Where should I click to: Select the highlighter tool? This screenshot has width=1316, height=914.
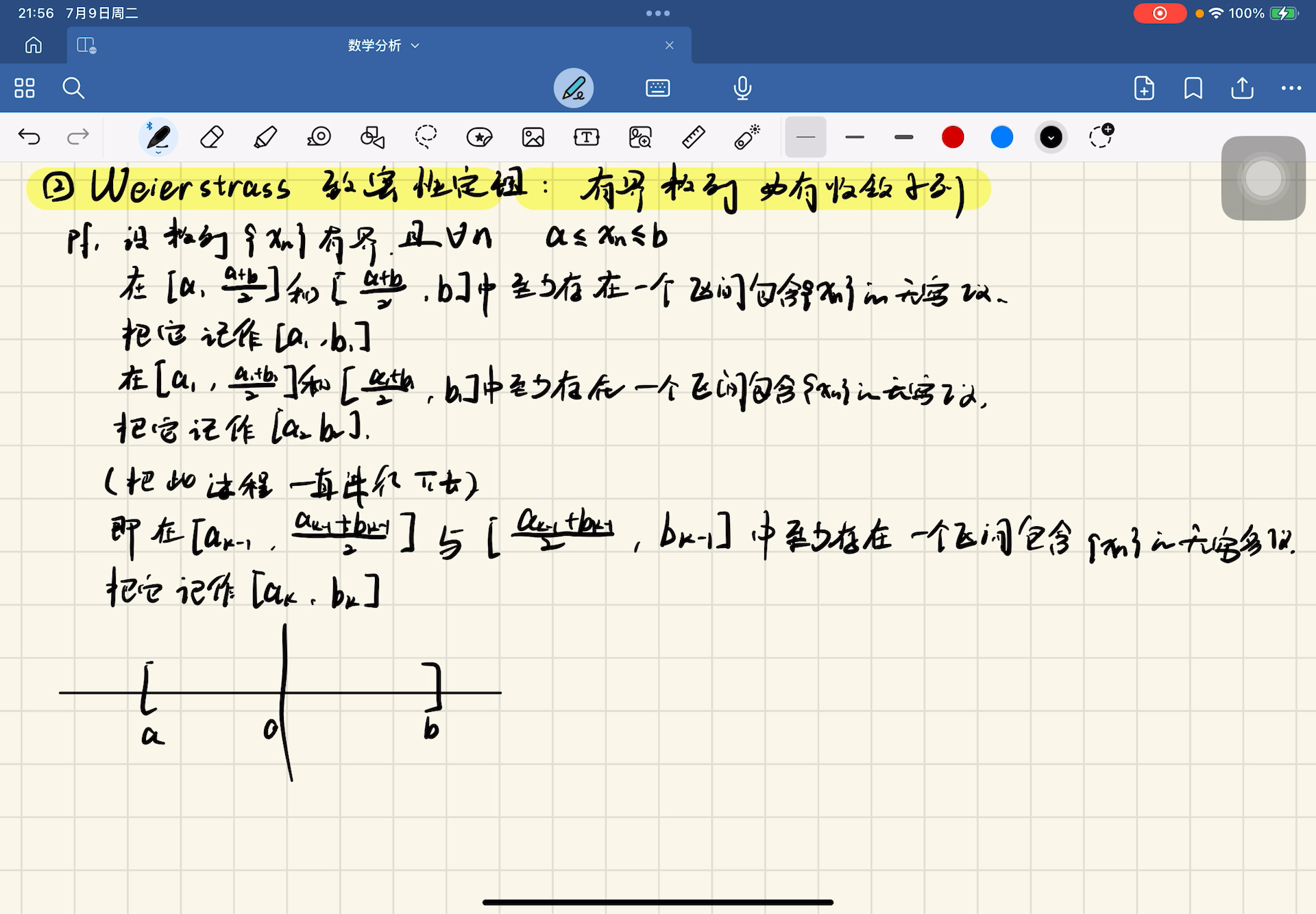point(265,138)
